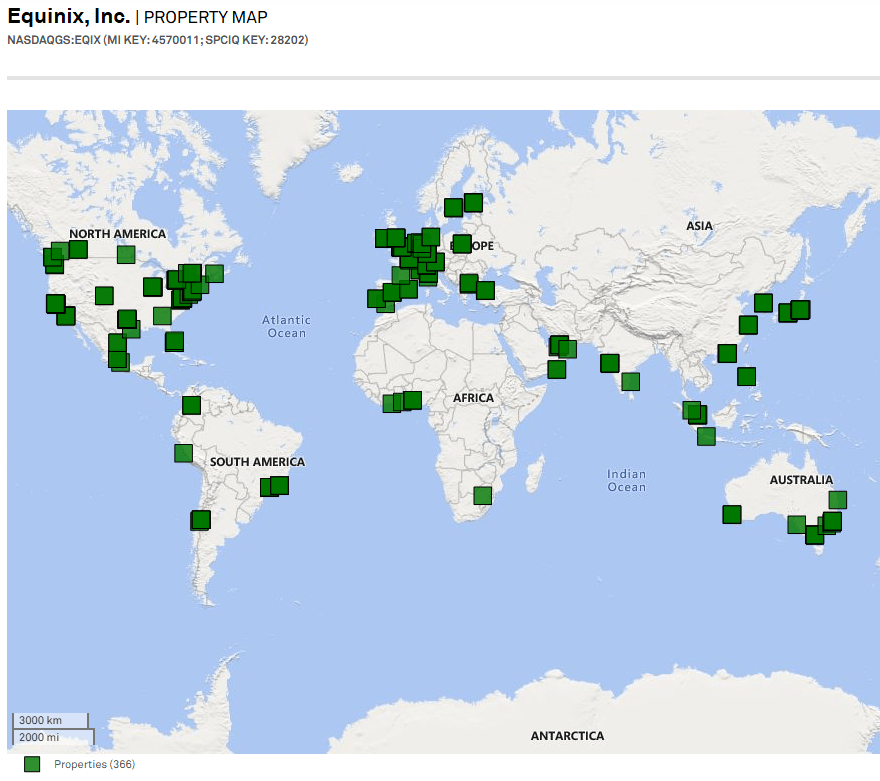Click the ANTARCTICA map label
880x781 pixels.
567,736
